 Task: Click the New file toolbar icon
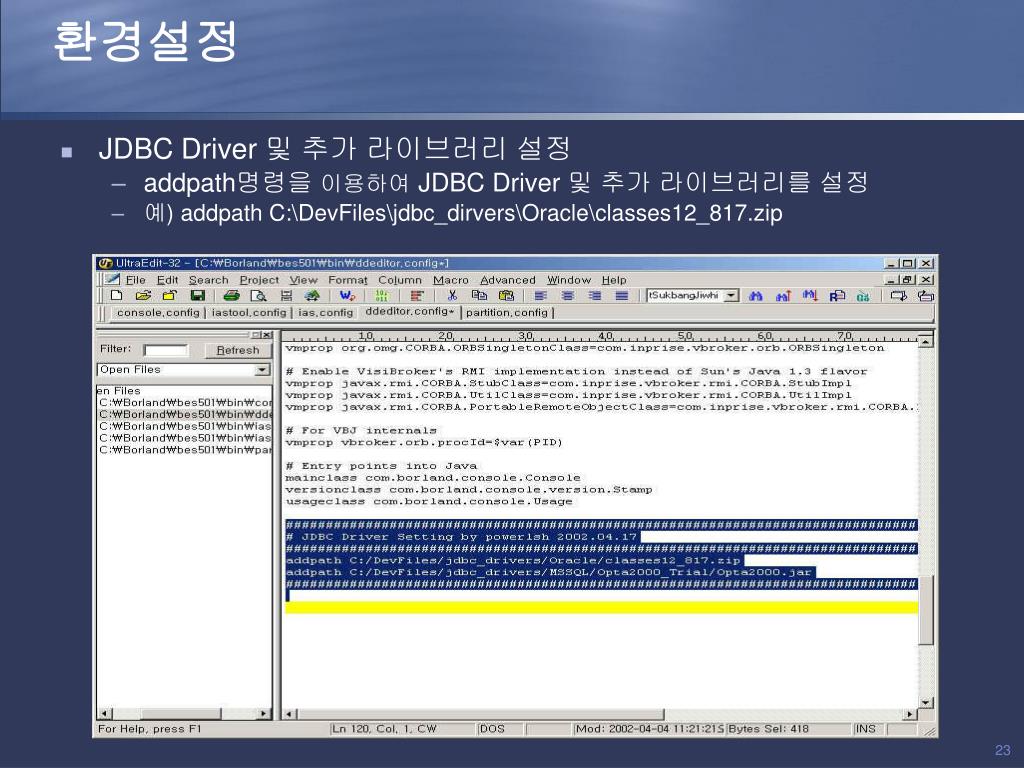pyautogui.click(x=117, y=296)
